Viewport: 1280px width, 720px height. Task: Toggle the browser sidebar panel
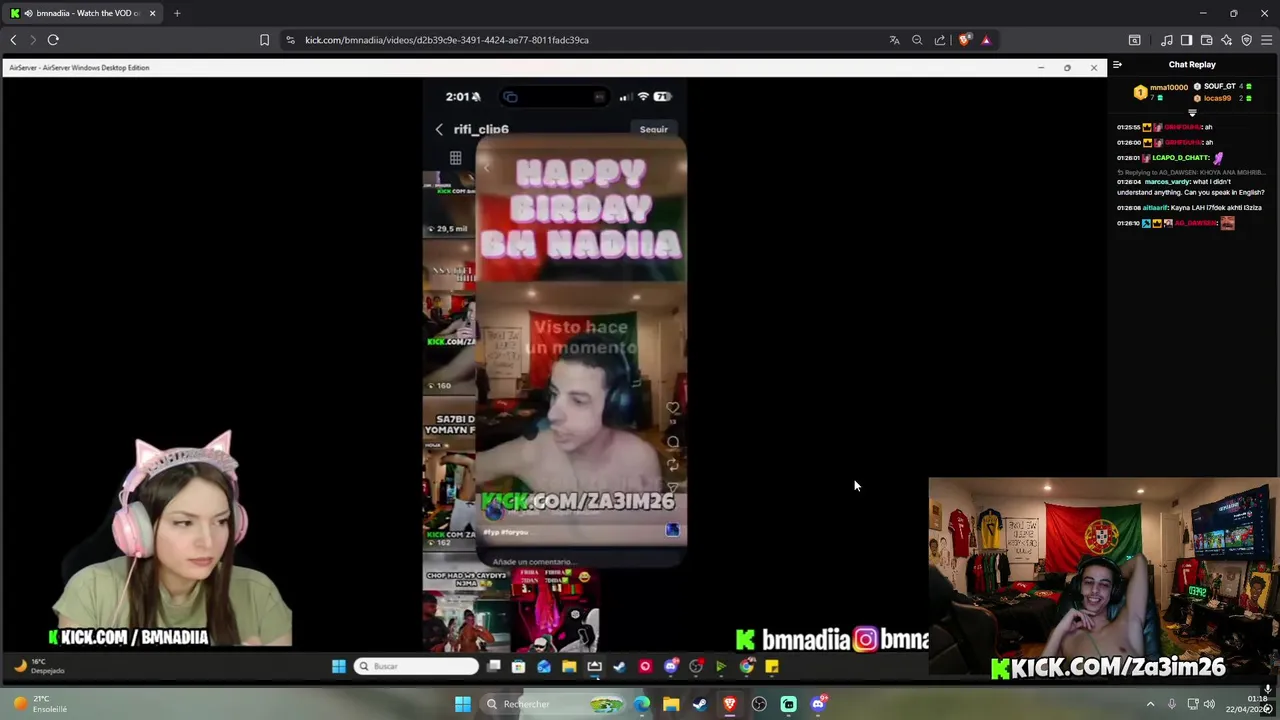[x=1186, y=40]
